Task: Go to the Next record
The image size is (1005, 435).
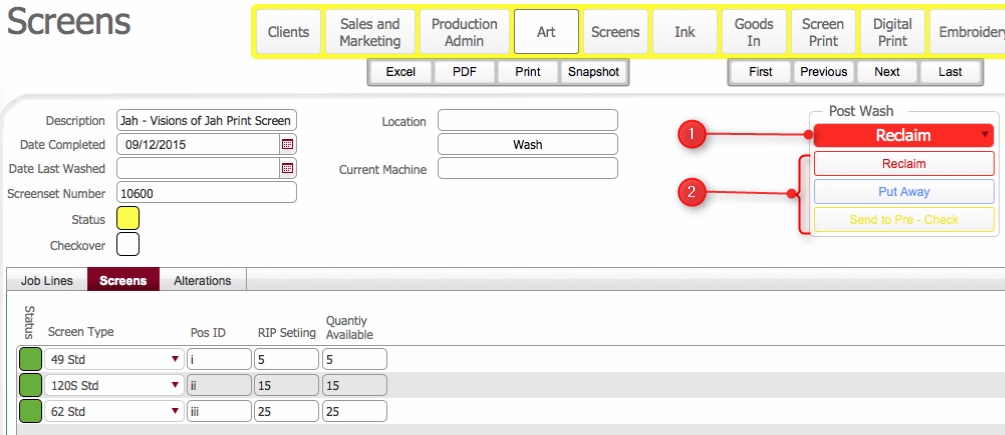Action: (x=886, y=72)
